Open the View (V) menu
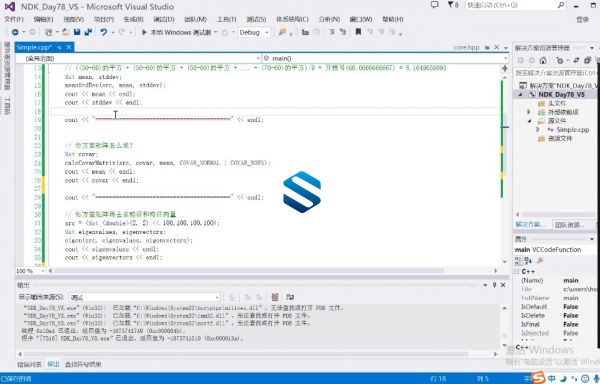This screenshot has width=600, height=384. pyautogui.click(x=73, y=19)
